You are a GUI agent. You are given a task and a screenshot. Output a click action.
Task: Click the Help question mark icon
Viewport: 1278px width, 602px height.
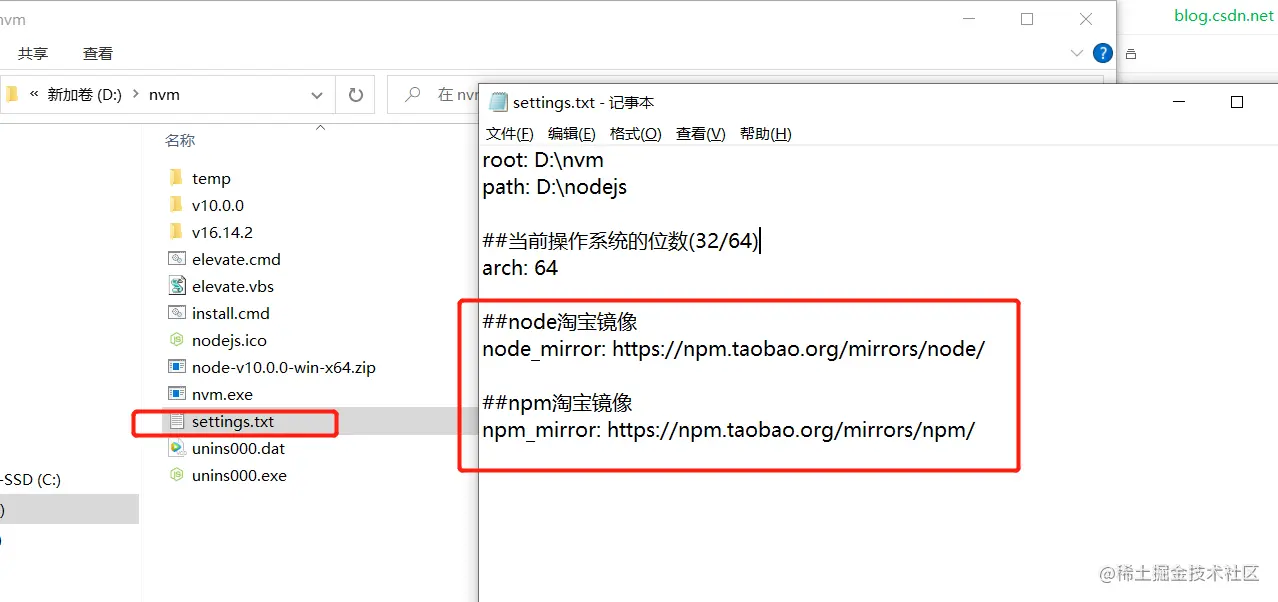coord(1102,52)
